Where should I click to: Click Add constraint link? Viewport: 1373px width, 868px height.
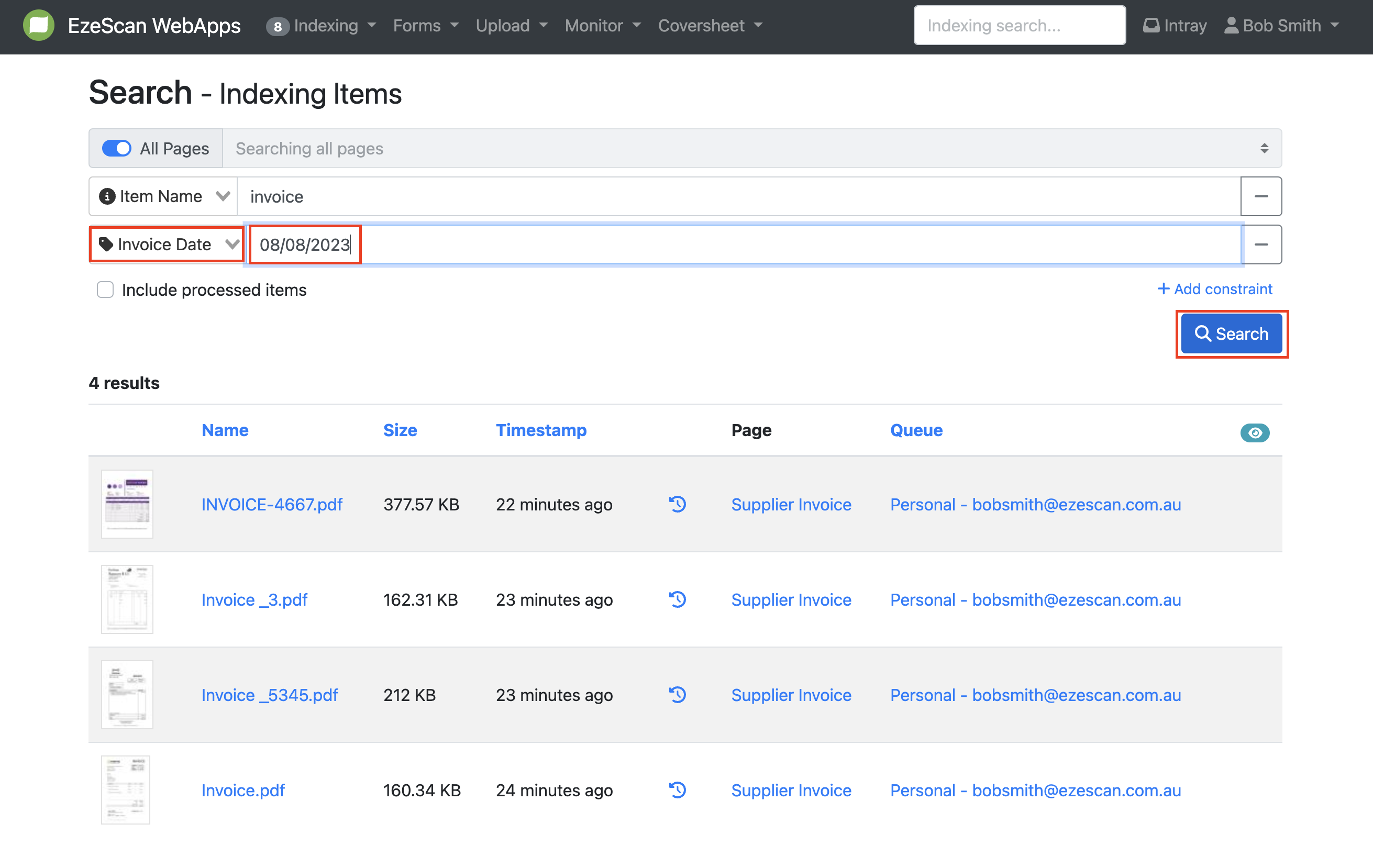point(1214,289)
